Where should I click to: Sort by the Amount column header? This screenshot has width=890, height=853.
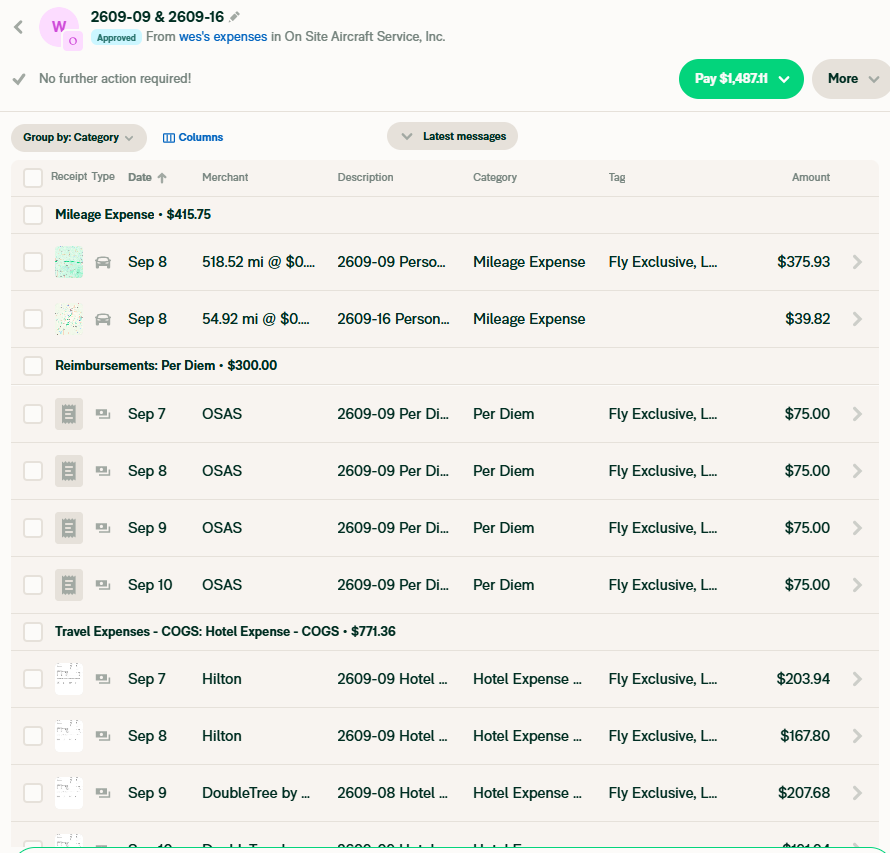point(811,178)
